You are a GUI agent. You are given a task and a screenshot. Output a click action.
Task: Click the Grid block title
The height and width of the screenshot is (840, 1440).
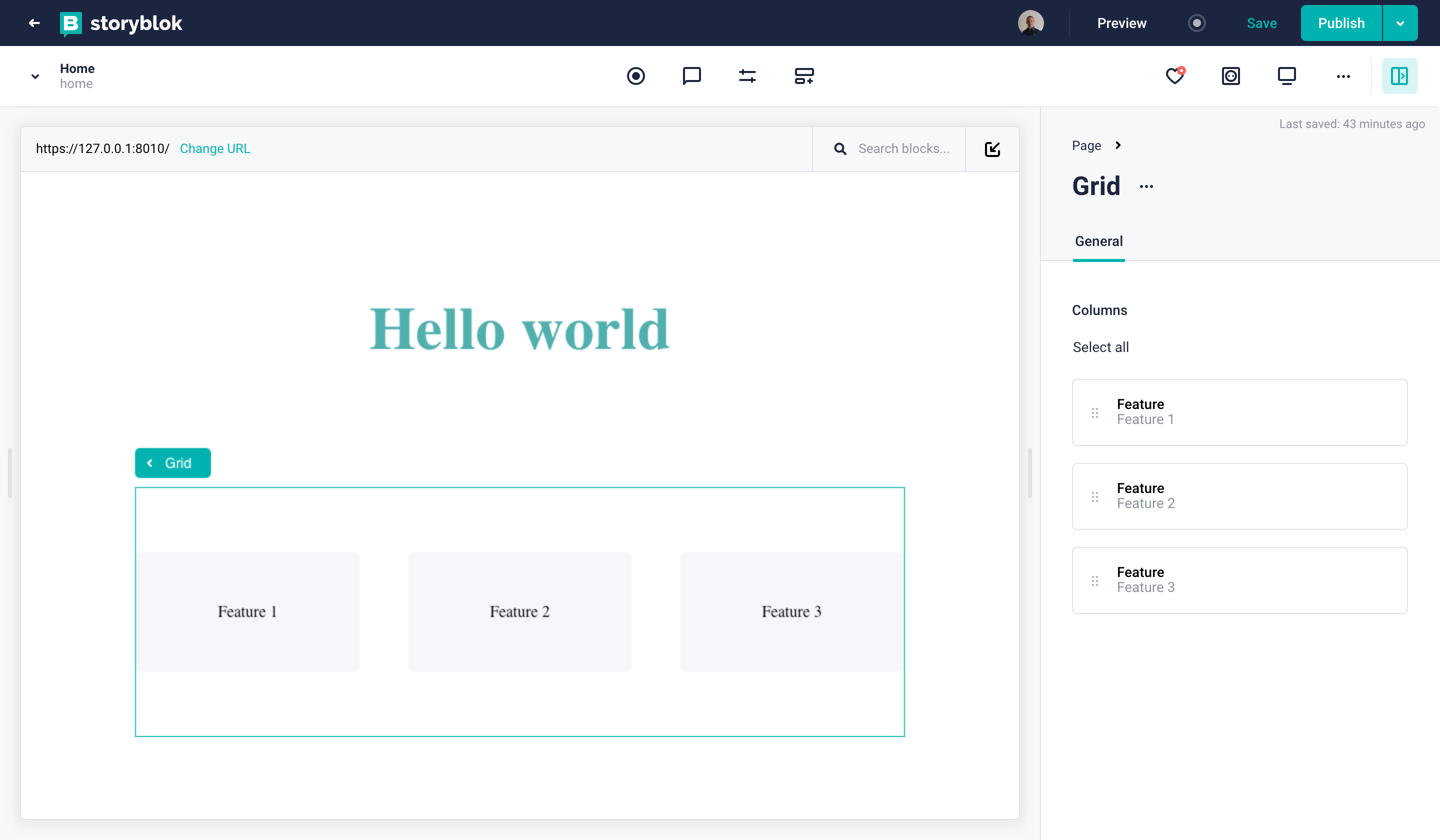click(x=1095, y=186)
